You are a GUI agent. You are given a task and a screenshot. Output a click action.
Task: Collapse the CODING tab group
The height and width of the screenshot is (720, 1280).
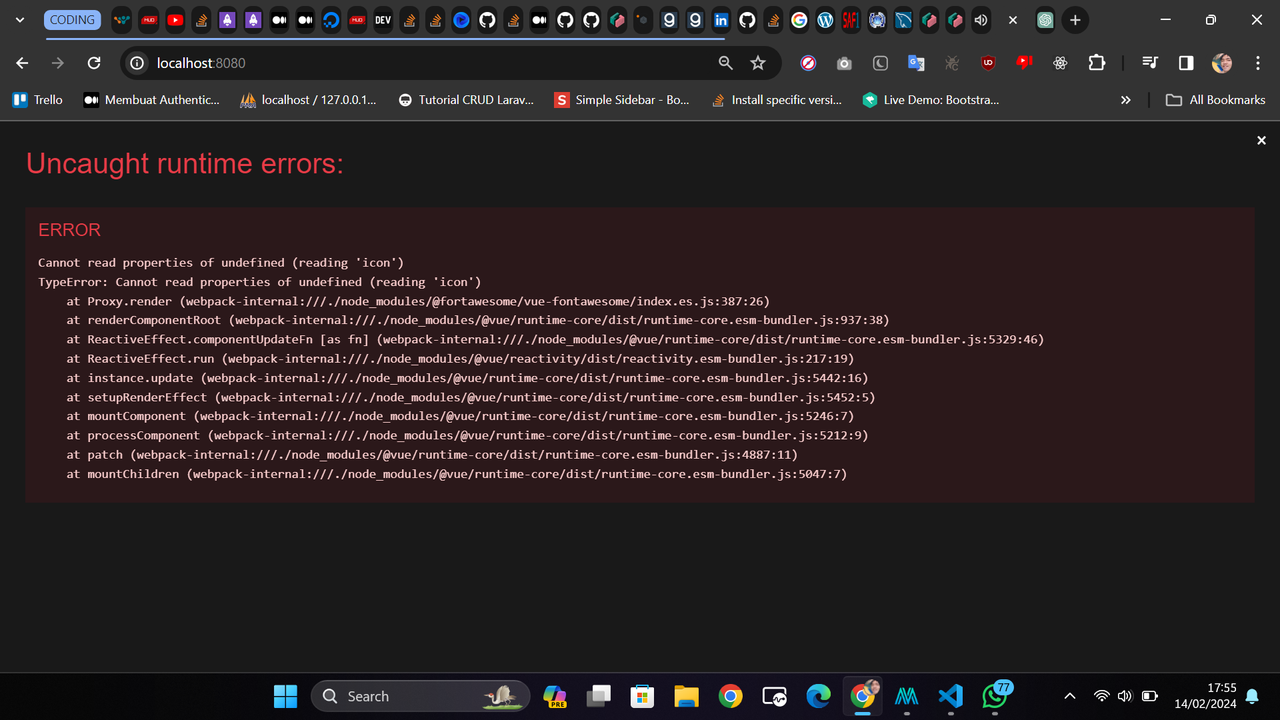(72, 20)
